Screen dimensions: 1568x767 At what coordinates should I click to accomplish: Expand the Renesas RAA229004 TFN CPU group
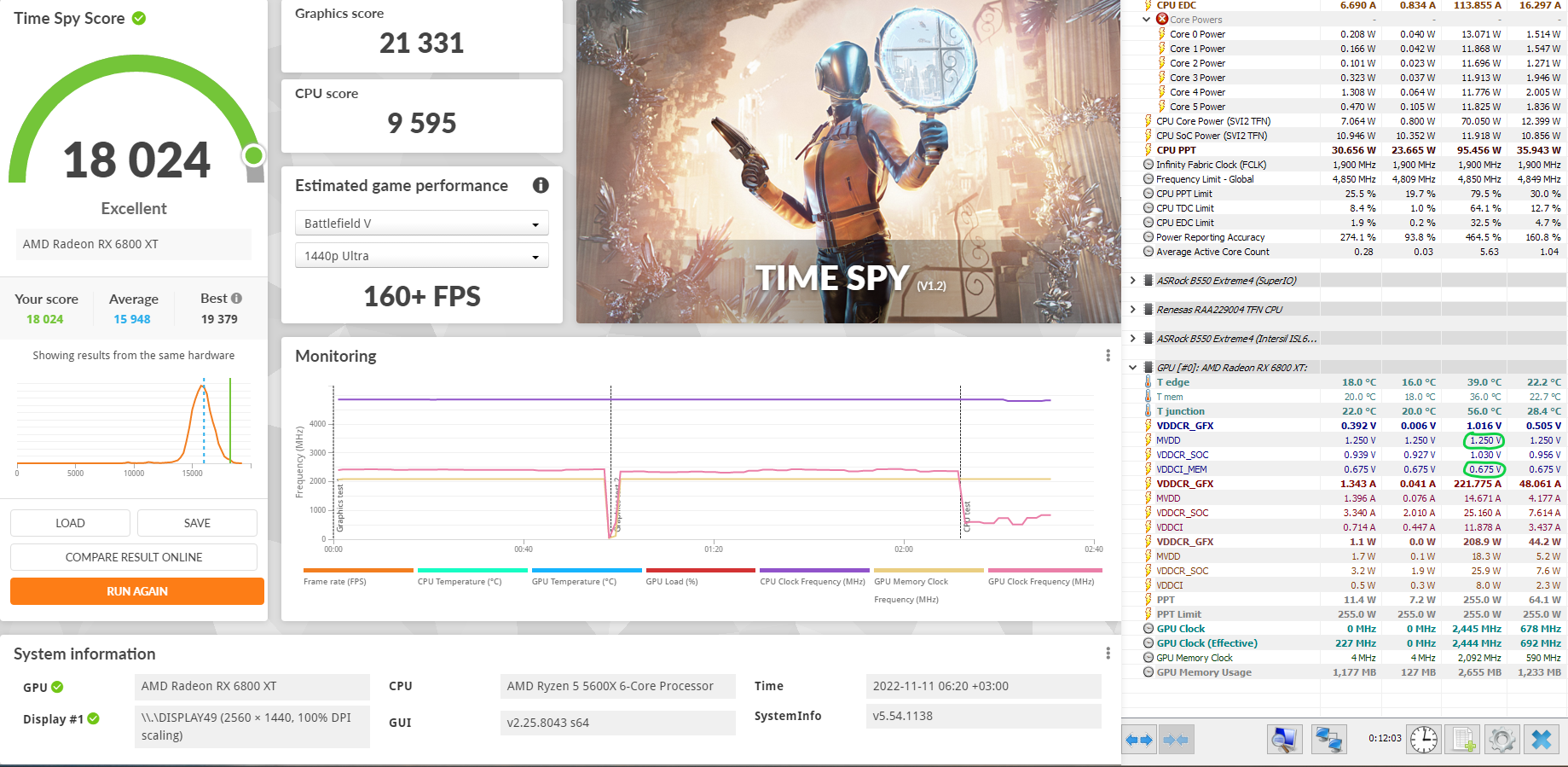[x=1132, y=310]
